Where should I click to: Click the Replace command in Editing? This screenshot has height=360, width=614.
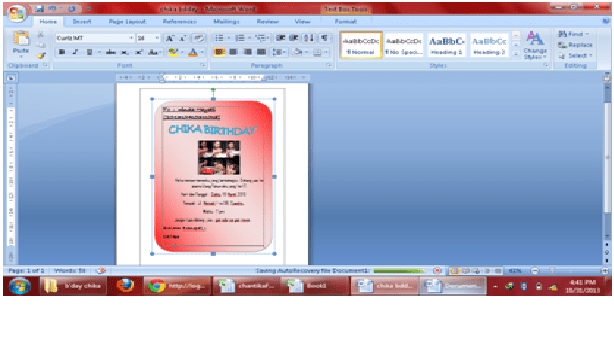point(575,45)
